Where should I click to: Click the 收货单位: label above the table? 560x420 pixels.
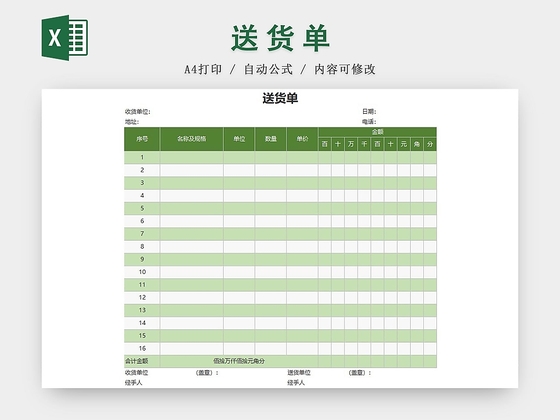tap(138, 112)
